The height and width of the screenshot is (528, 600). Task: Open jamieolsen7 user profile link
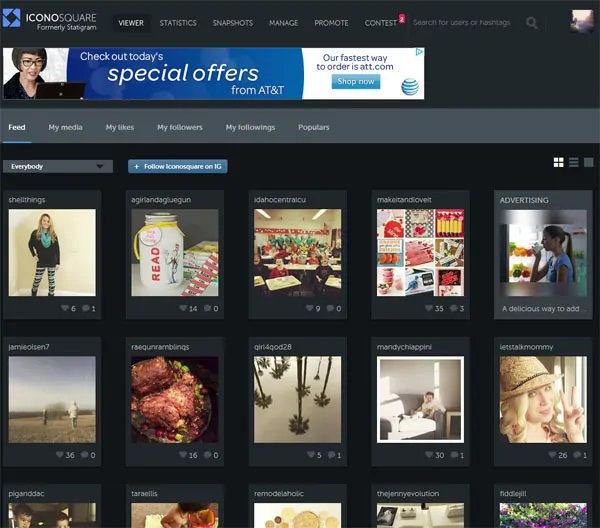tap(29, 347)
